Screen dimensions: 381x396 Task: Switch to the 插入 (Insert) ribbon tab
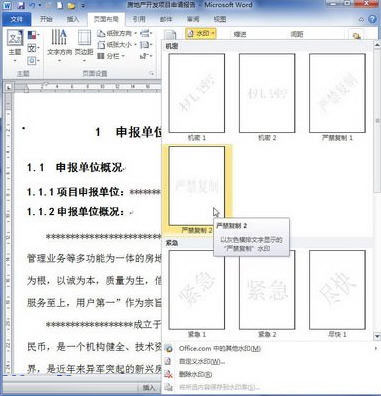click(x=73, y=19)
